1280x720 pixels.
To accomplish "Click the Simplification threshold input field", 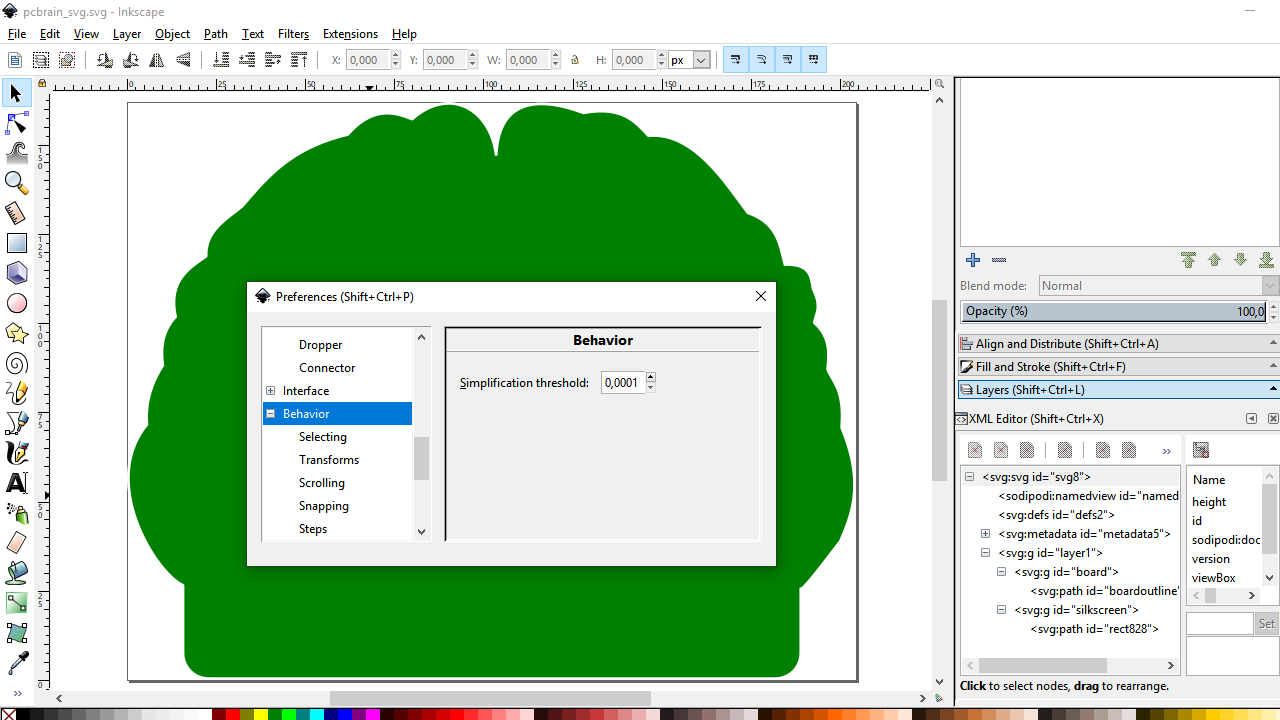I will pyautogui.click(x=622, y=382).
